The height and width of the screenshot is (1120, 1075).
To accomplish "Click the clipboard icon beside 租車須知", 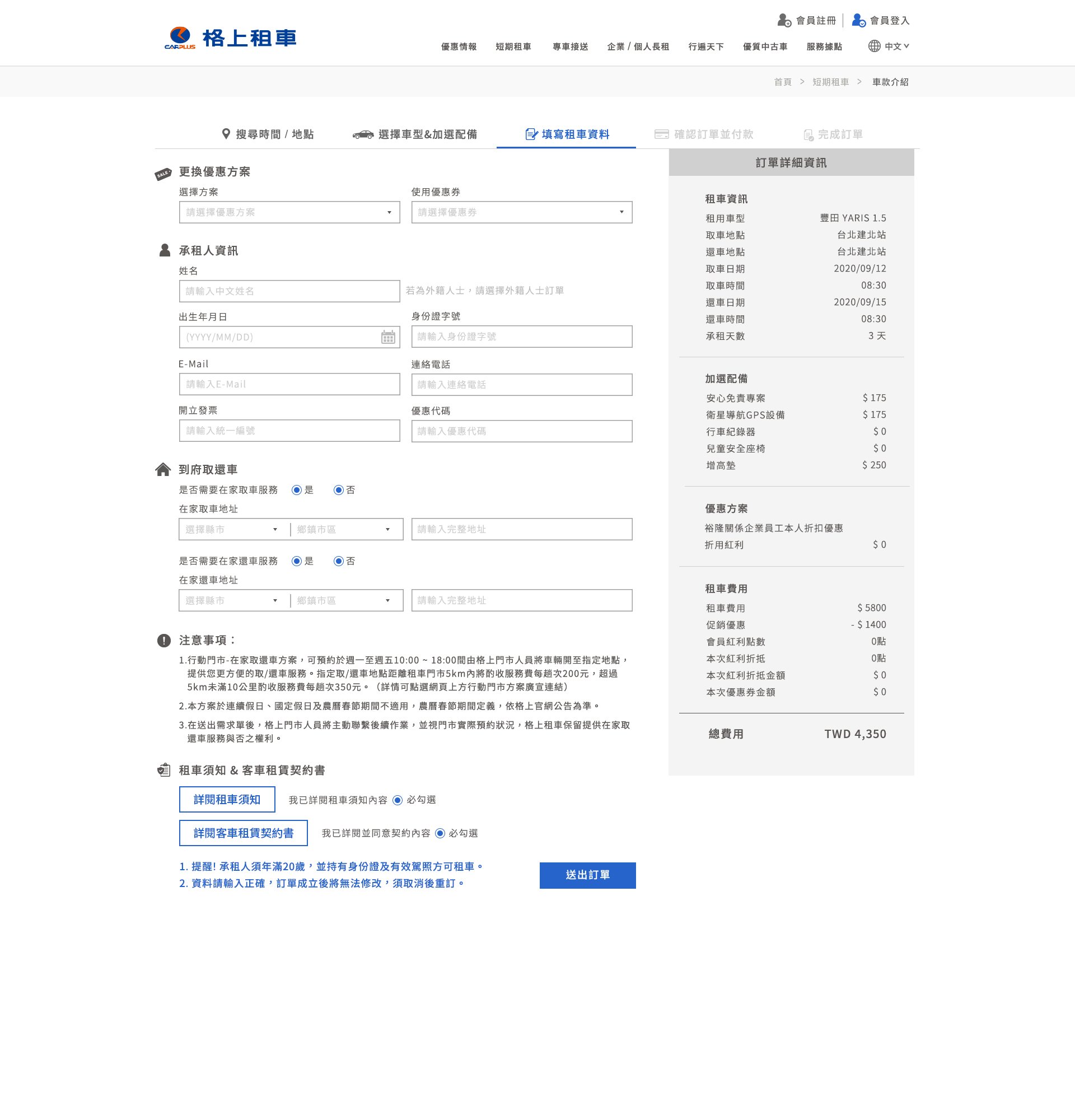I will [164, 771].
